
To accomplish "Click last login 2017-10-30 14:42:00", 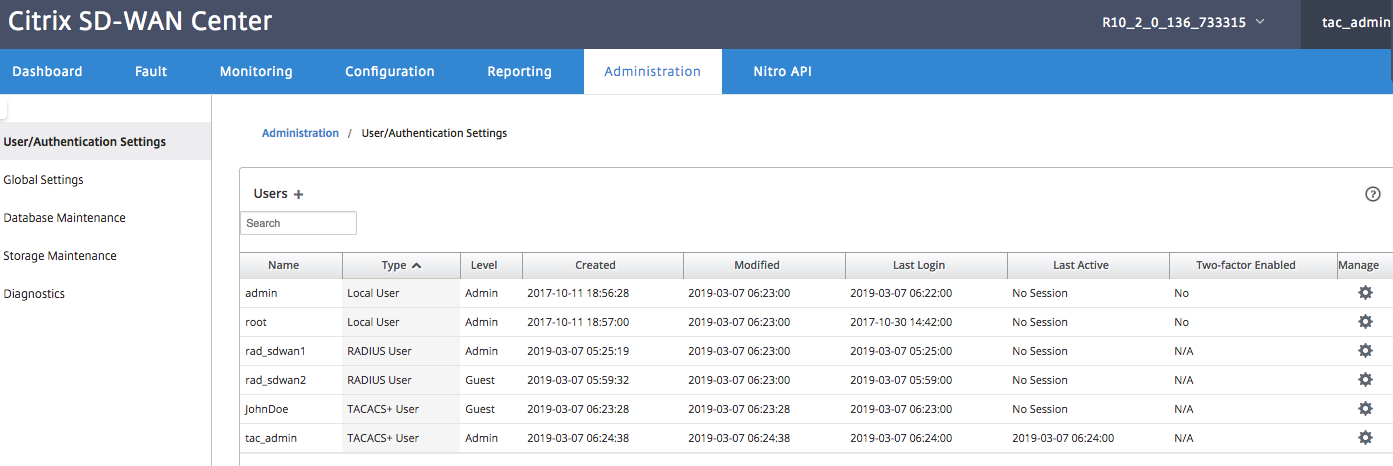I will [x=901, y=322].
